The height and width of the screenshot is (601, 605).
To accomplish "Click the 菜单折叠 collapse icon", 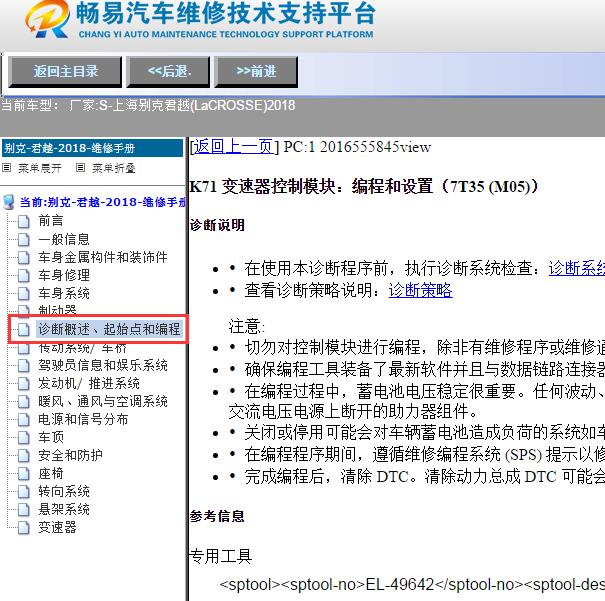I will point(80,167).
